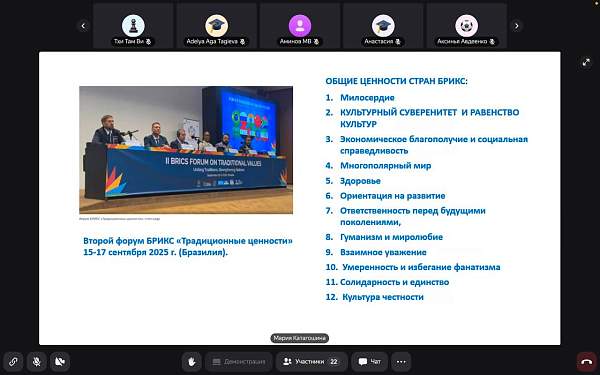
Task: Open the Чат chat panel
Action: pyautogui.click(x=370, y=362)
